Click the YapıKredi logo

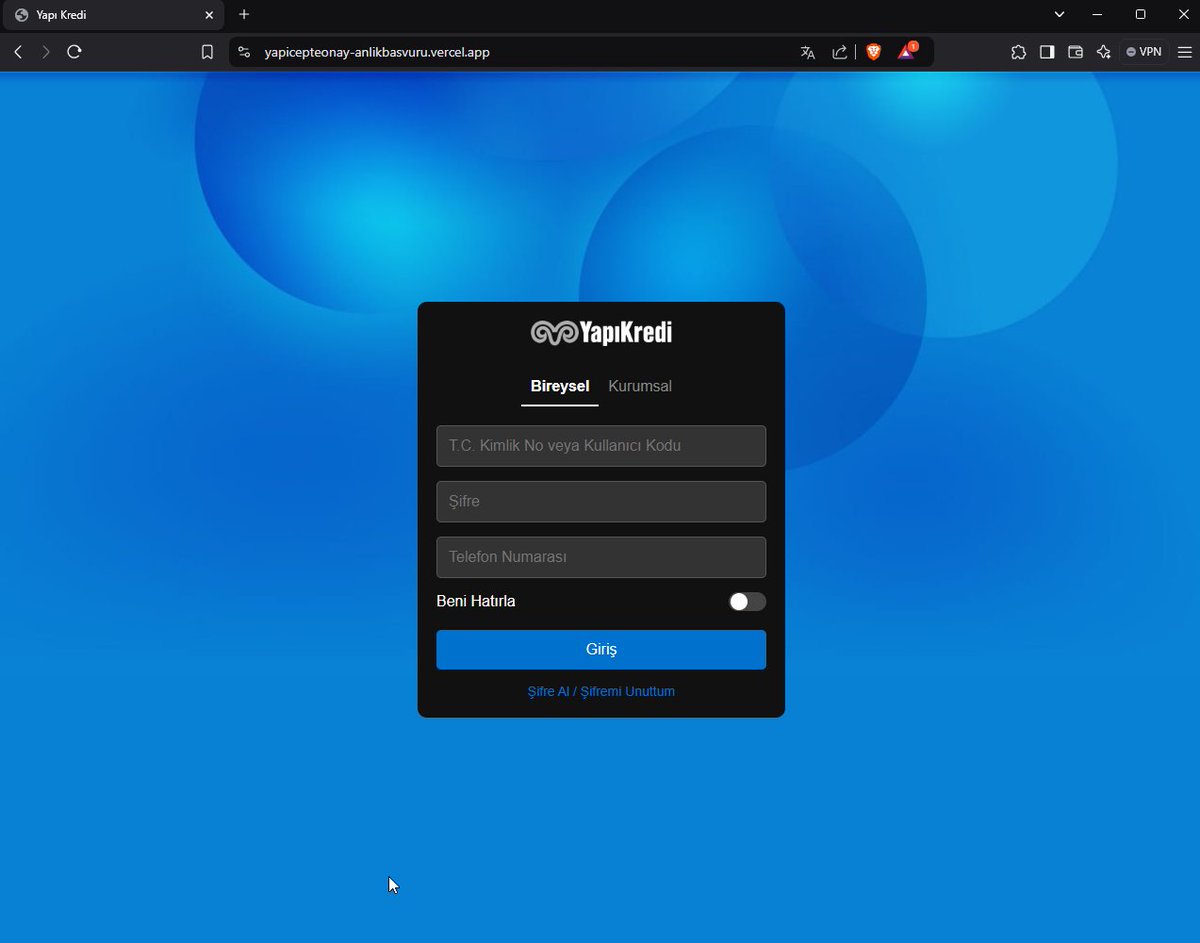pos(601,333)
